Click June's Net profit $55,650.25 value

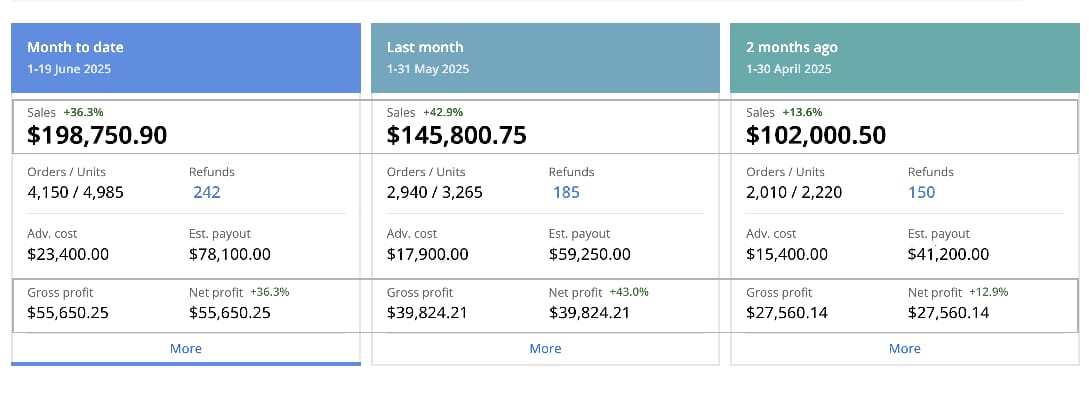230,312
